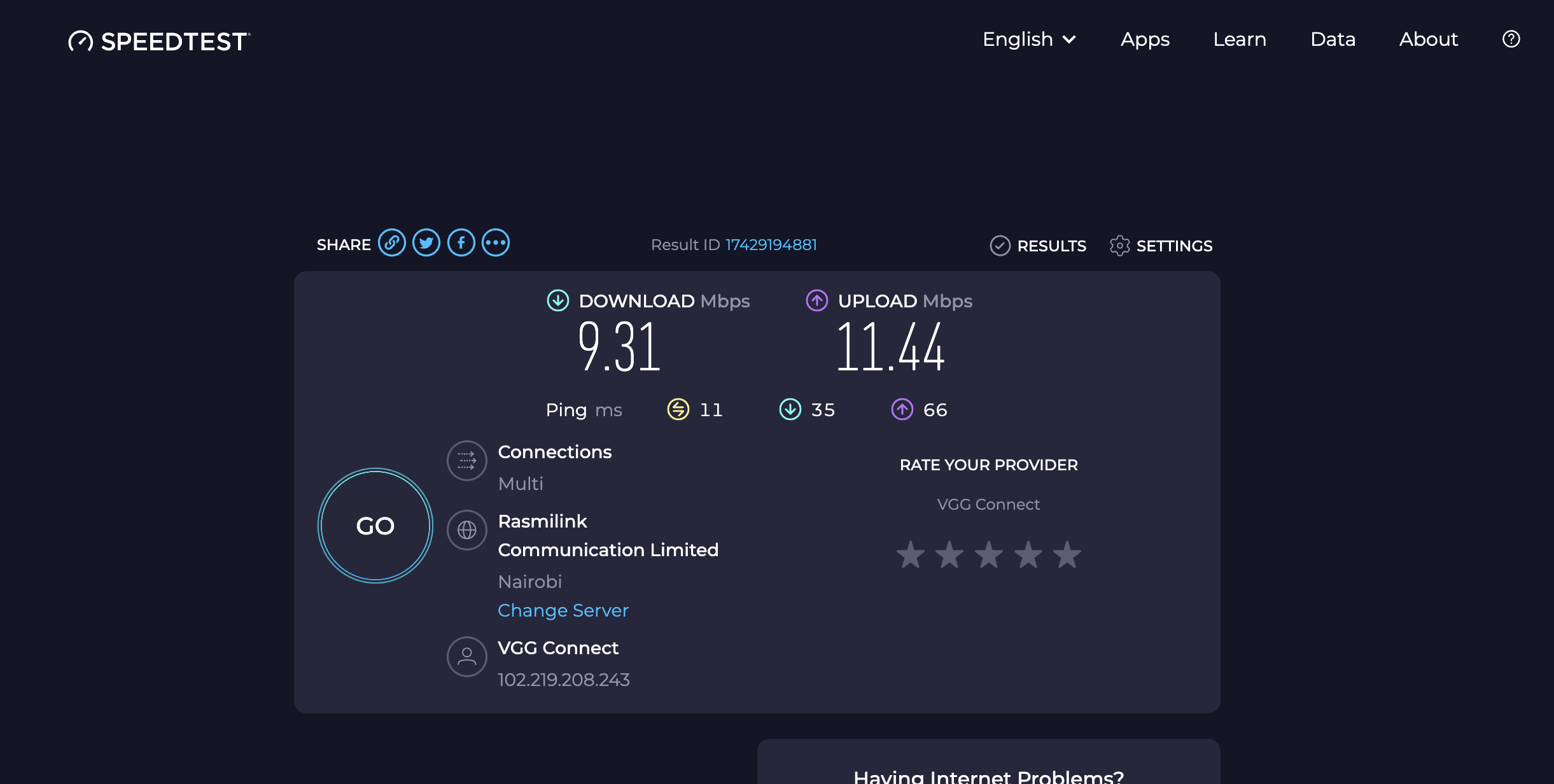Click the Change Server link
The height and width of the screenshot is (784, 1554).
coord(563,610)
